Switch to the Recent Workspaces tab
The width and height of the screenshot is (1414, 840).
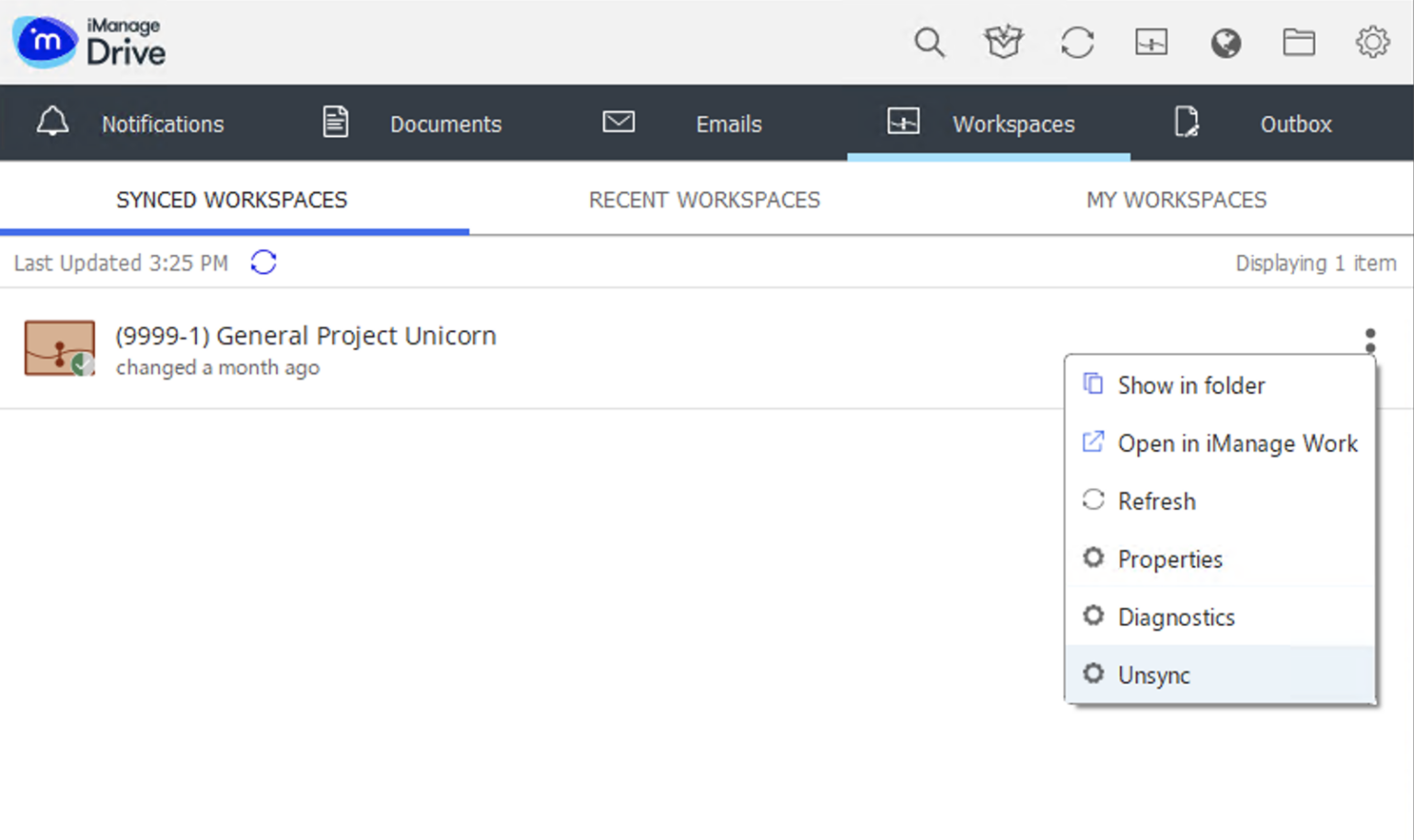pyautogui.click(x=704, y=200)
